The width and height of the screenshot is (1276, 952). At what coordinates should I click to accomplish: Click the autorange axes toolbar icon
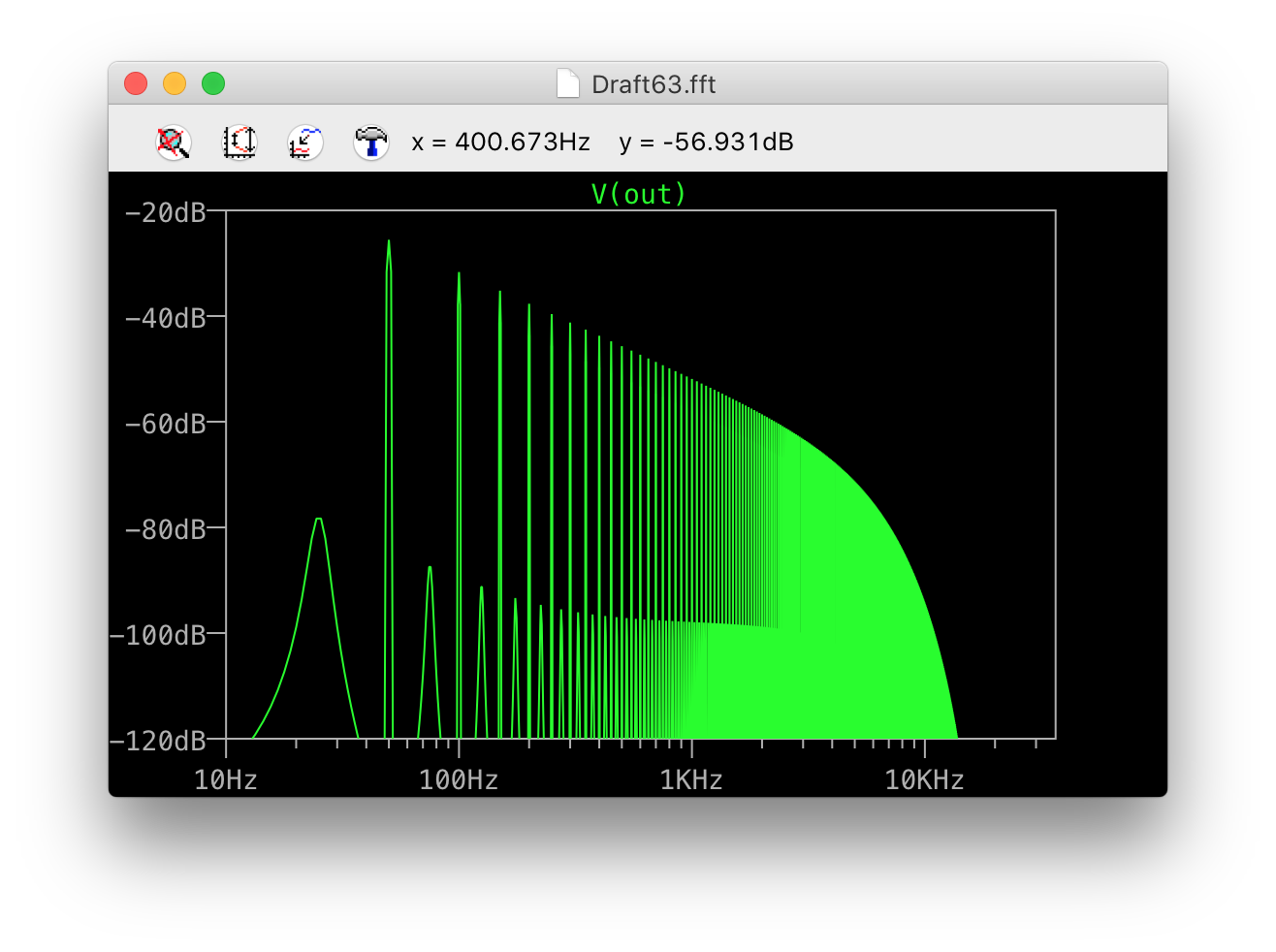(305, 143)
